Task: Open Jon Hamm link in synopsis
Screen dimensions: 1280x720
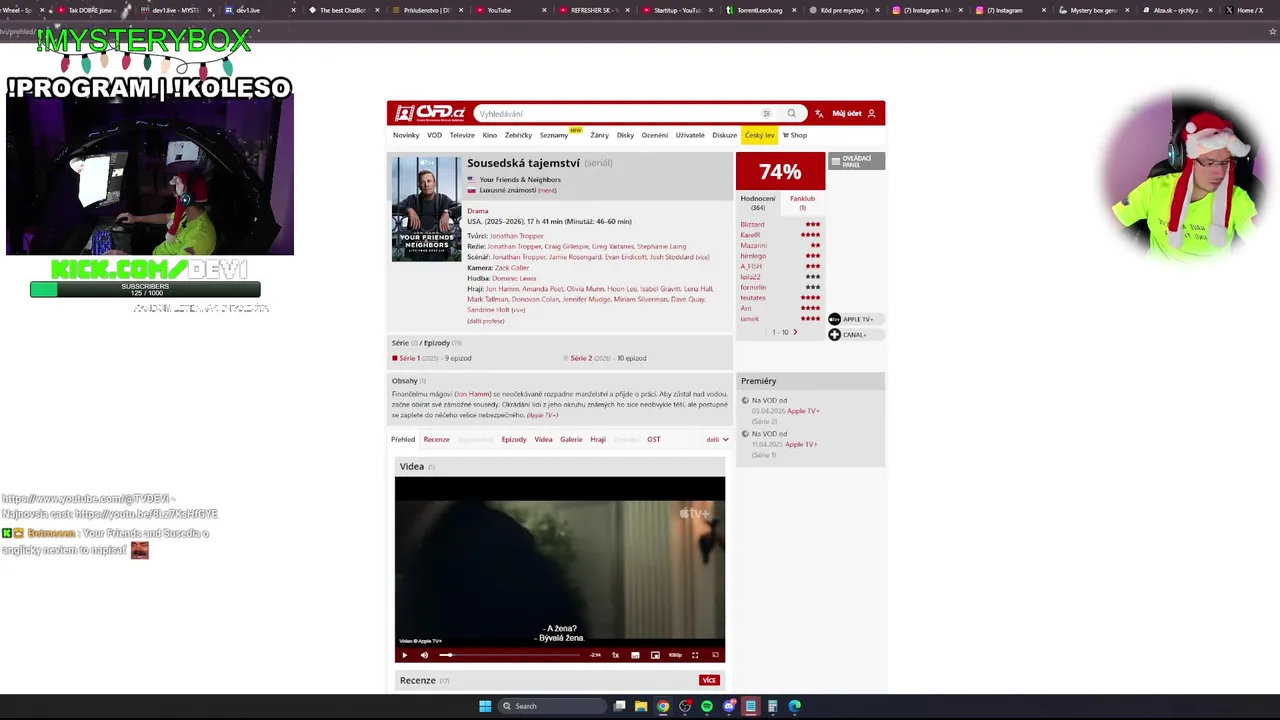Action: tap(474, 394)
